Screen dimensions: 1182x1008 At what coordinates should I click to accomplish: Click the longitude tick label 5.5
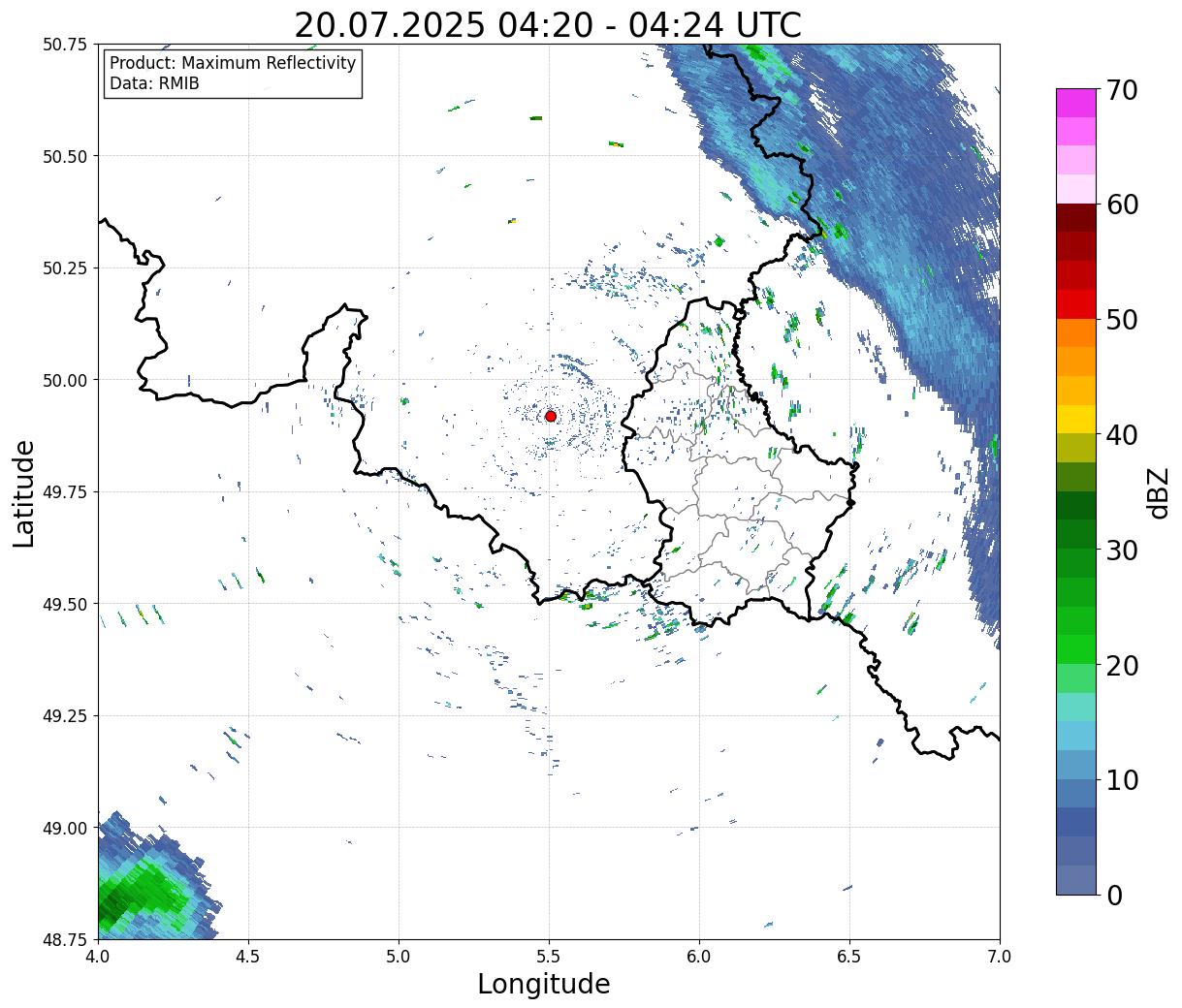549,956
